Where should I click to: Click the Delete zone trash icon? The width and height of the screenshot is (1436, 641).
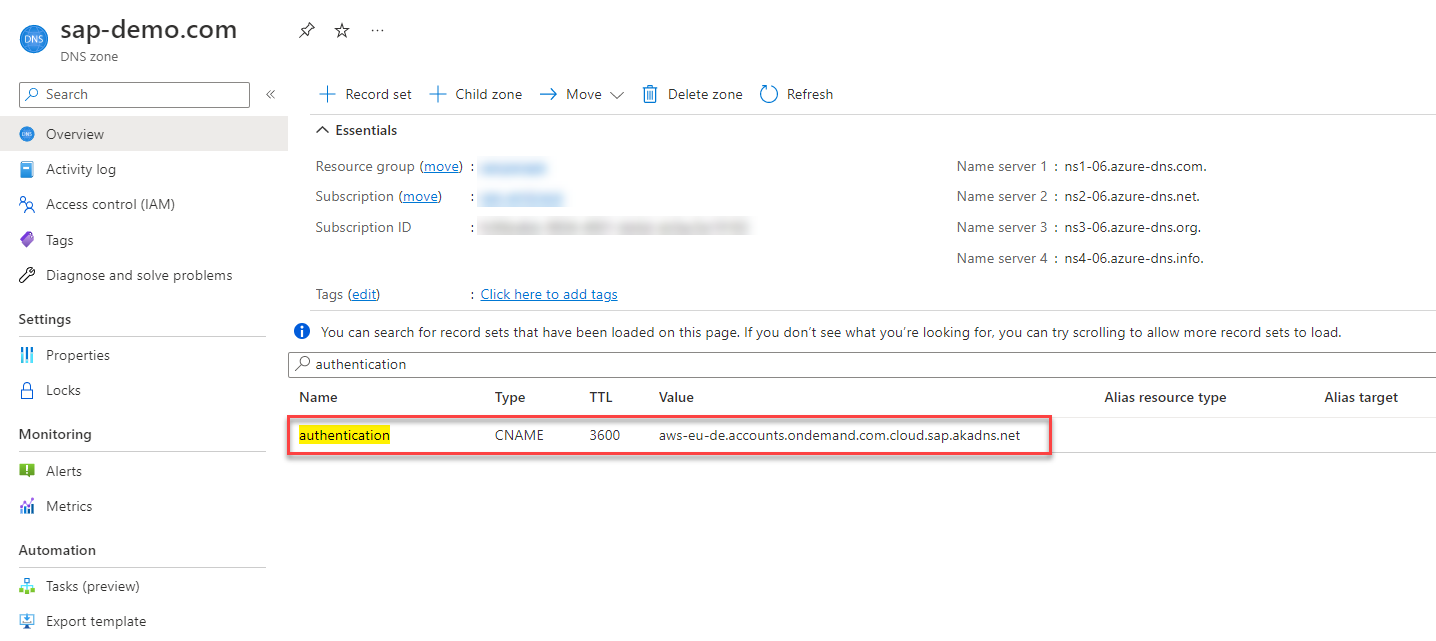(x=650, y=94)
